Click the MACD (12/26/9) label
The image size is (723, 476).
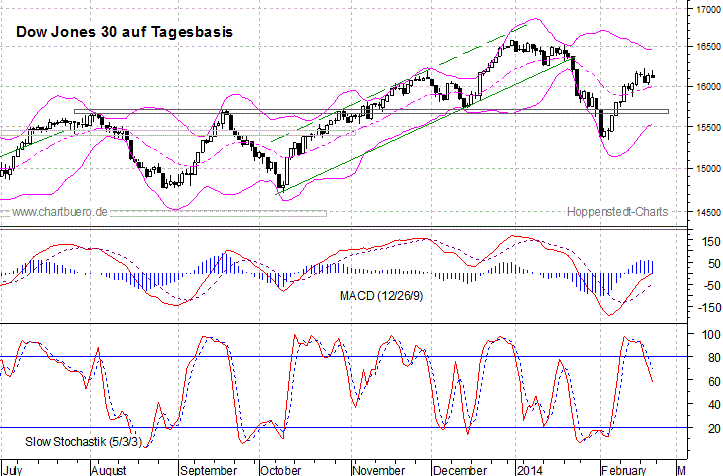coord(381,296)
